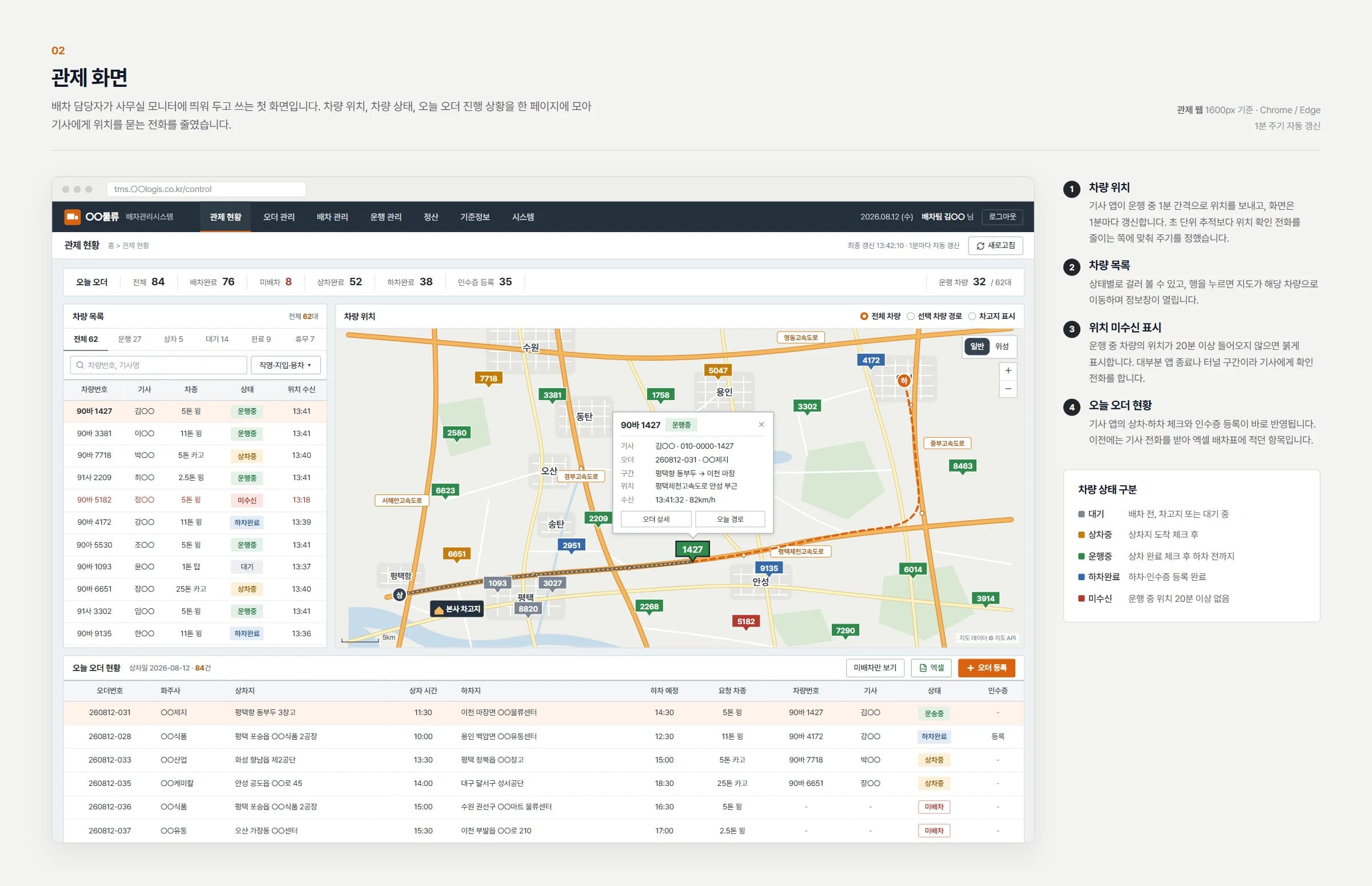Click the 하 unloading point marker on the map

coord(903,380)
